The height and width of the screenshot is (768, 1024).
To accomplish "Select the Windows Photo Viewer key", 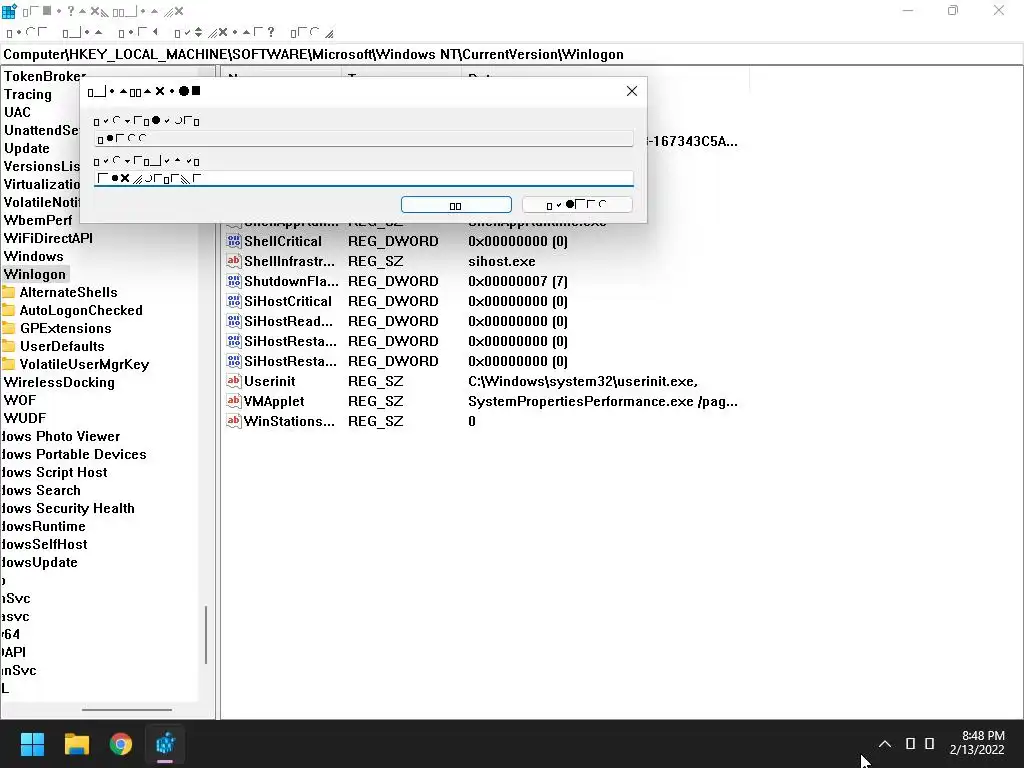I will click(60, 436).
